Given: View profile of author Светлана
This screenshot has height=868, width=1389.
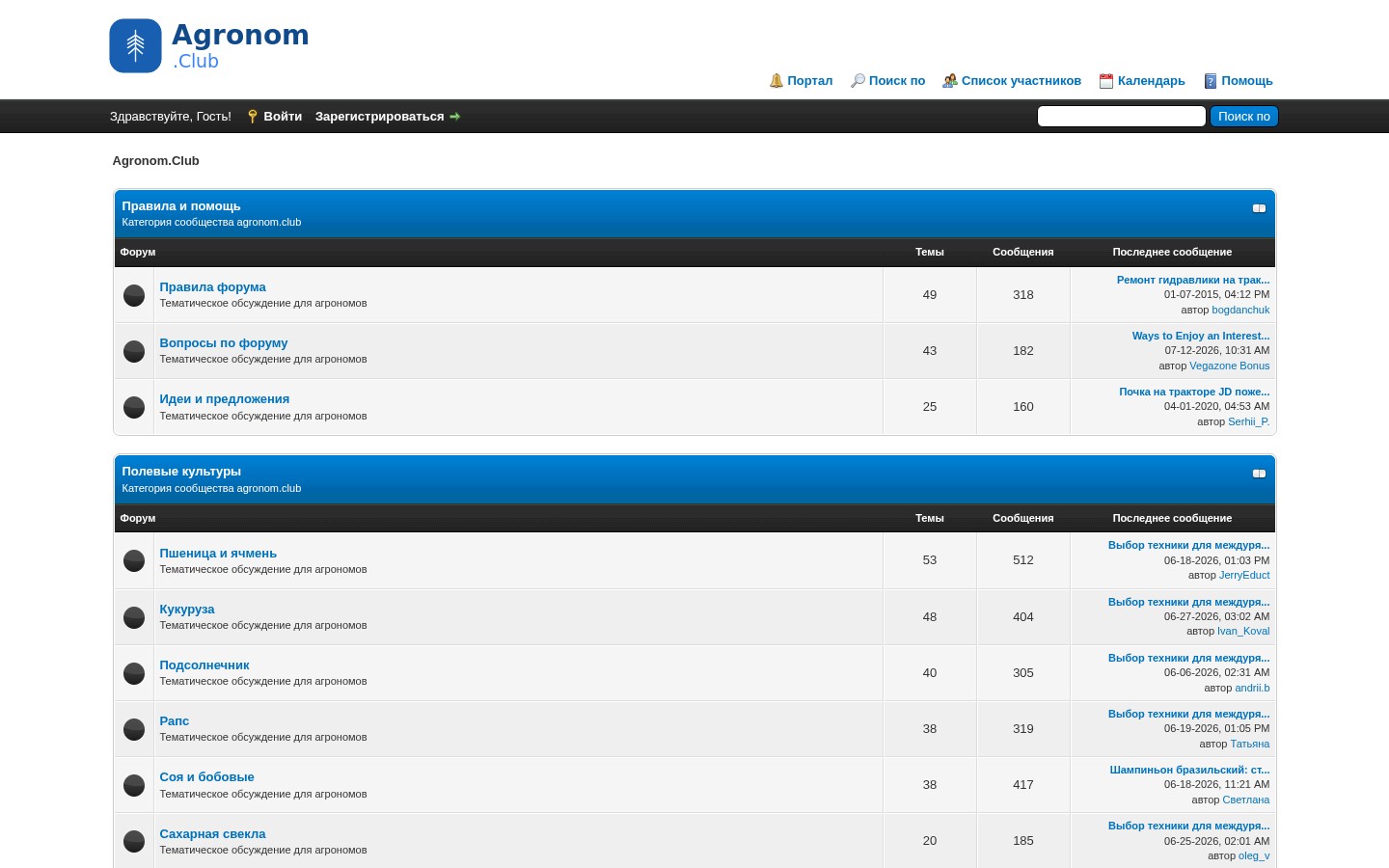Looking at the screenshot, I should (1246, 800).
